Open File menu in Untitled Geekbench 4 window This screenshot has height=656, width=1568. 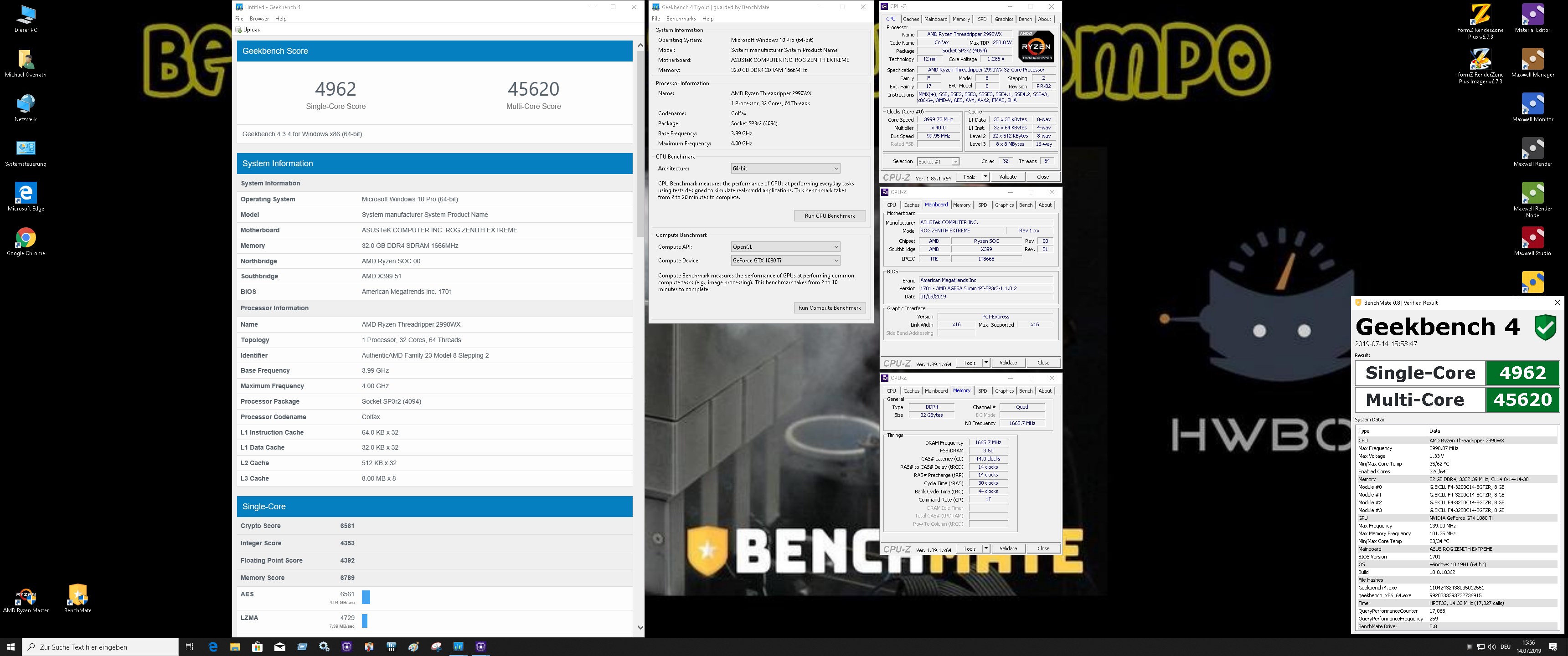click(239, 19)
